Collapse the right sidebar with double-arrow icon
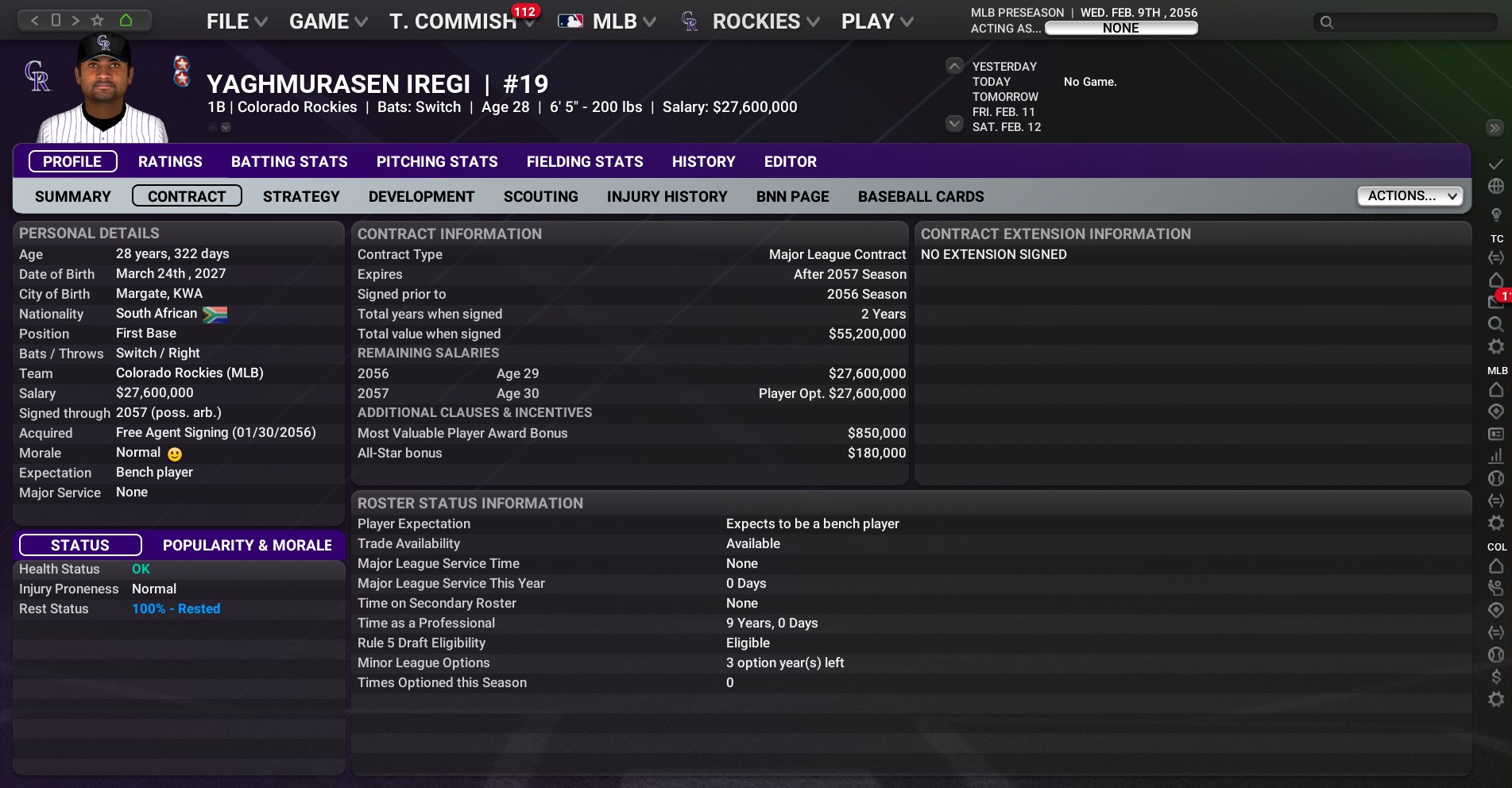 coord(1495,128)
